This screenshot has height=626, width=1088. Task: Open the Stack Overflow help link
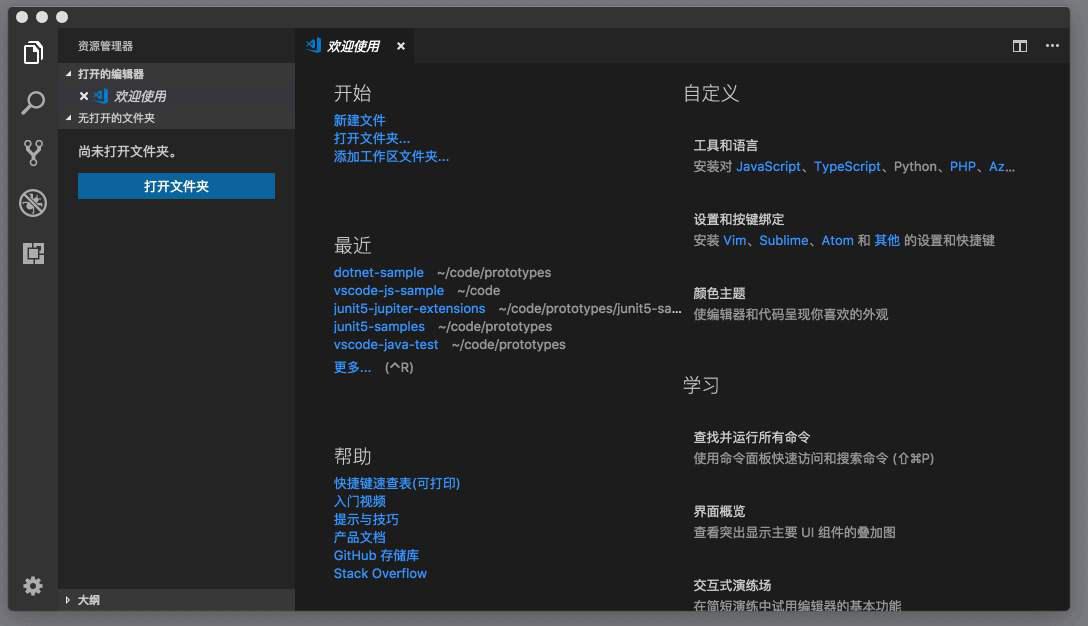(x=379, y=573)
